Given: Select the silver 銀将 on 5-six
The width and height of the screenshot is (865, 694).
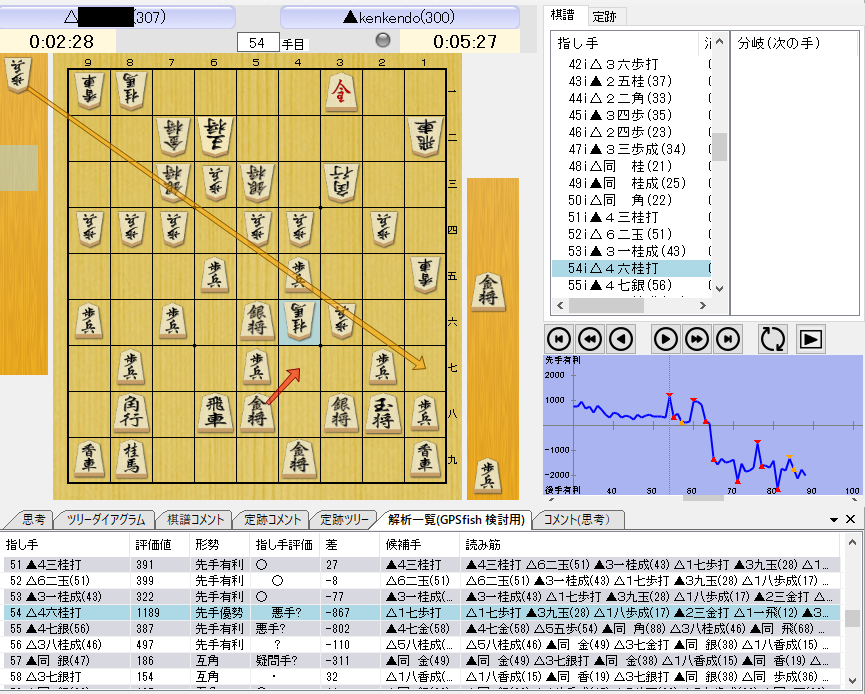Looking at the screenshot, I should pos(257,322).
